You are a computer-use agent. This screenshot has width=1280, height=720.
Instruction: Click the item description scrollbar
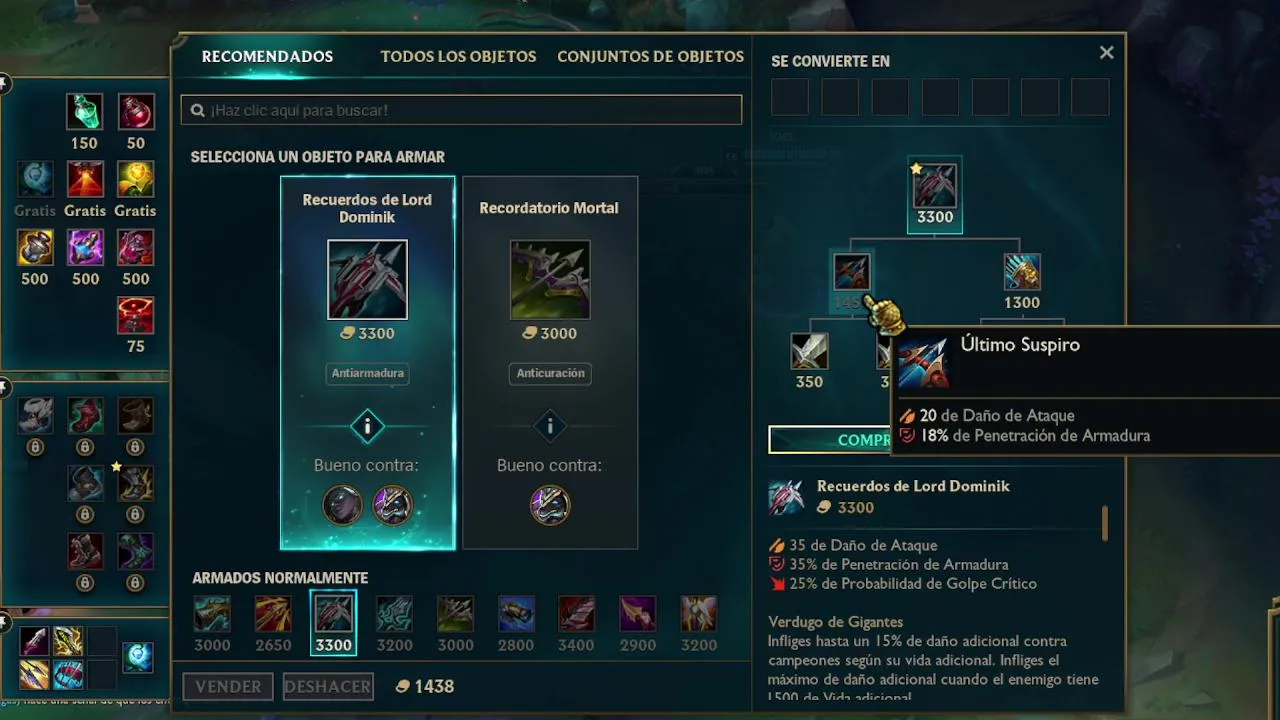(x=1105, y=523)
